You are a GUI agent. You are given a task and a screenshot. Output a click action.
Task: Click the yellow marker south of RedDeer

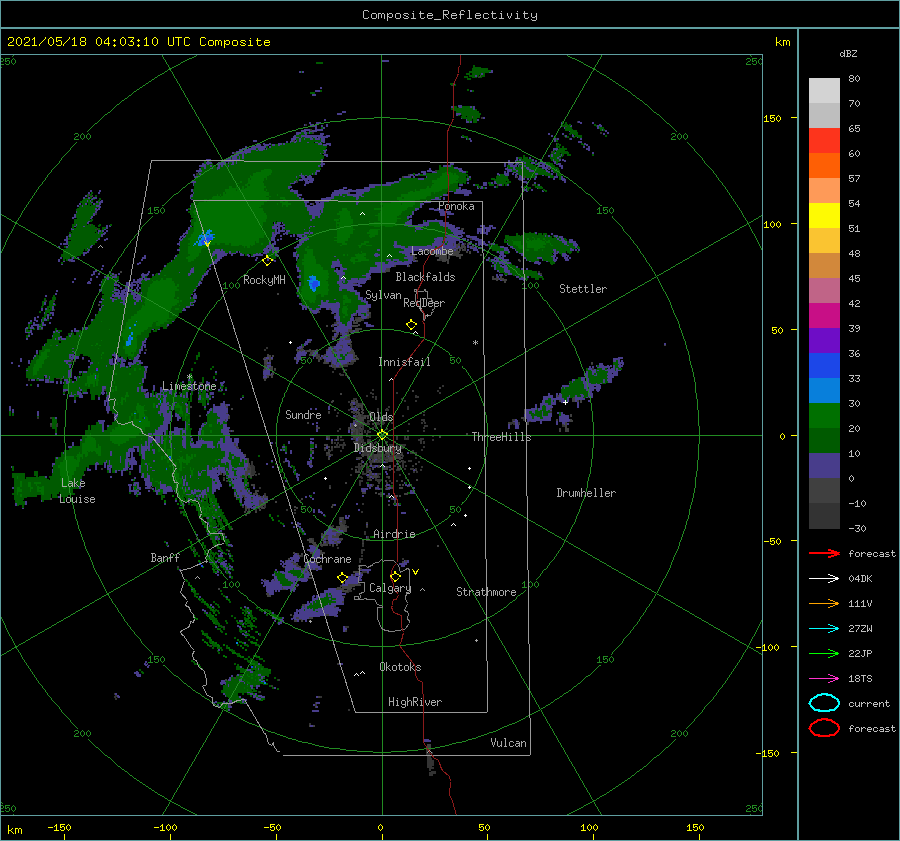tap(412, 325)
